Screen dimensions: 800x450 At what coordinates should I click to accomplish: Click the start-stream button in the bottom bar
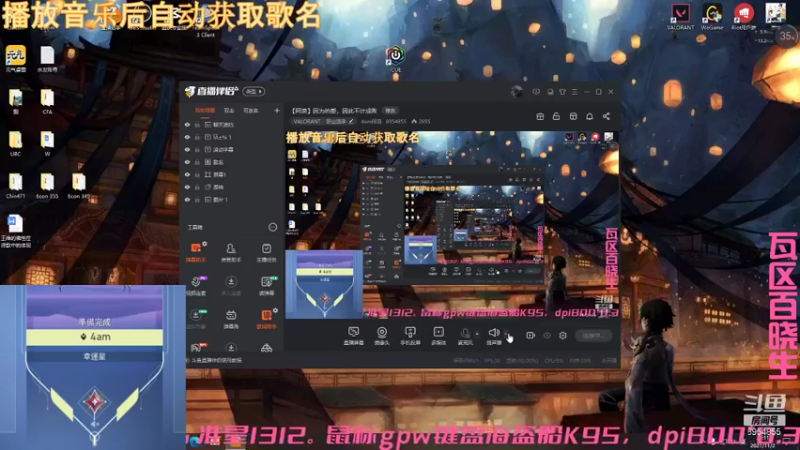click(593, 335)
